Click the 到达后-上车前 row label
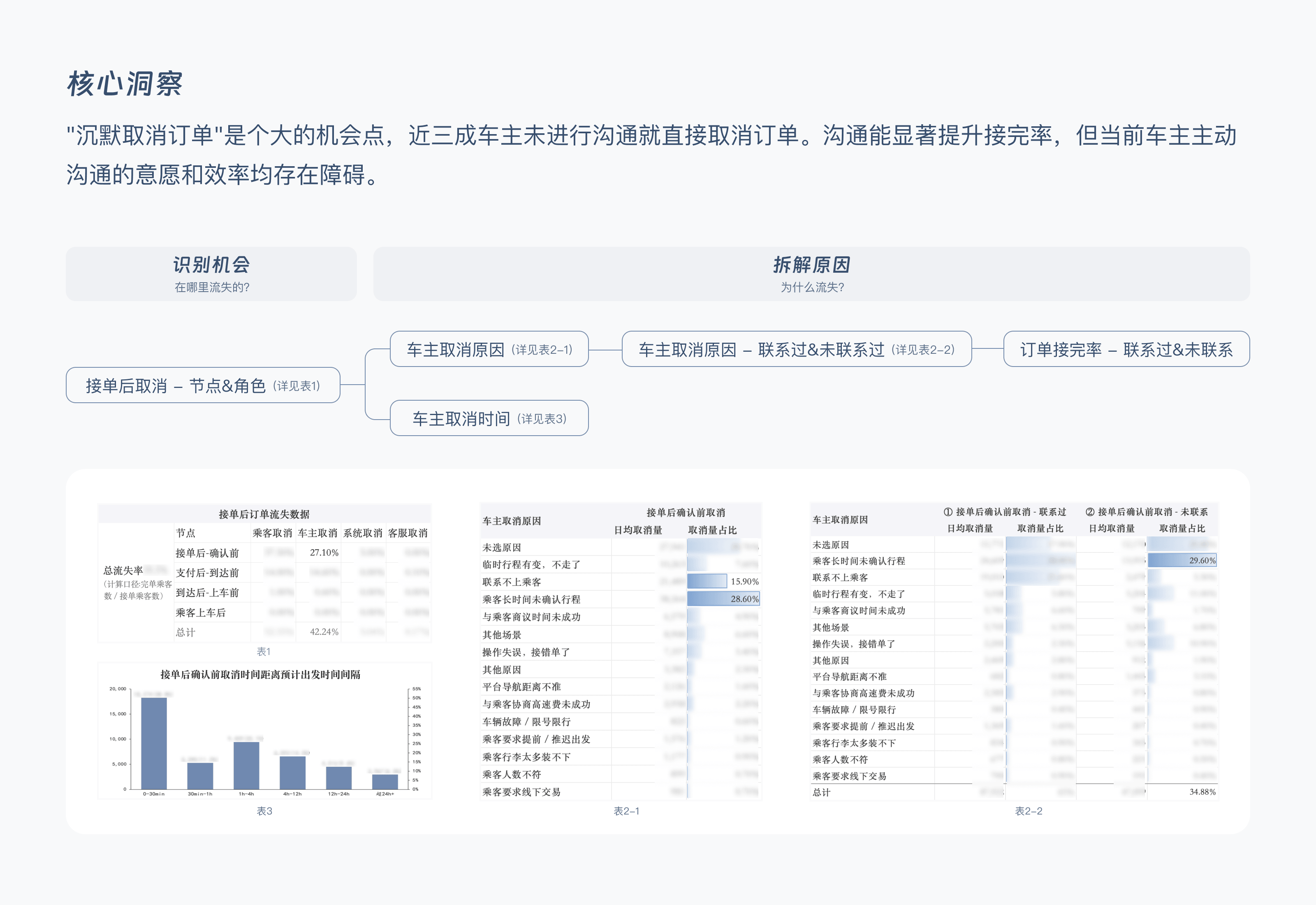The height and width of the screenshot is (905, 1316). 207,592
